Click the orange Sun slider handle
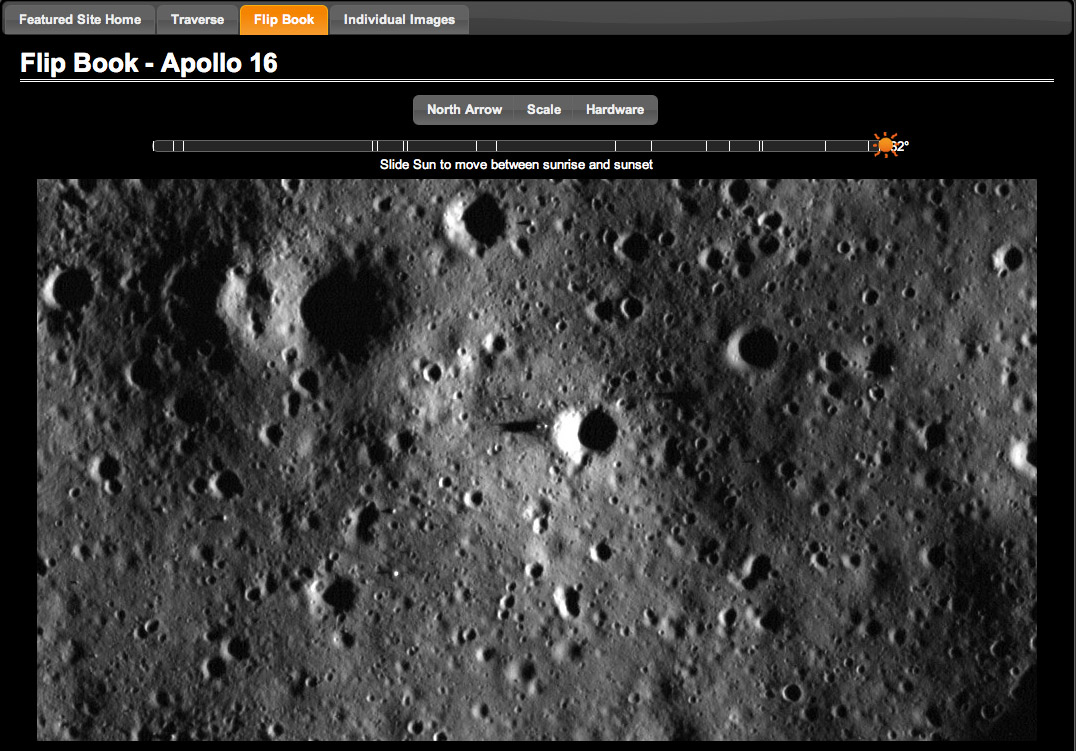The height and width of the screenshot is (751, 1076). click(885, 146)
